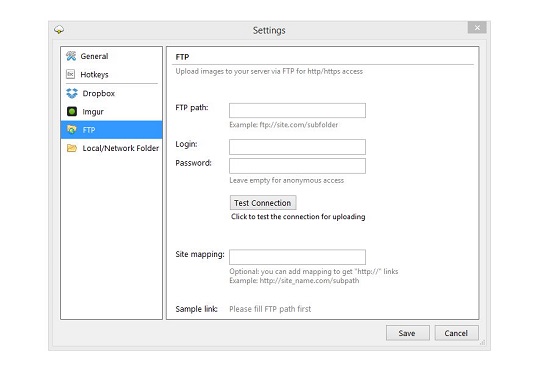Click the Settings window title
Viewport: 550px width, 372px height.
269,31
